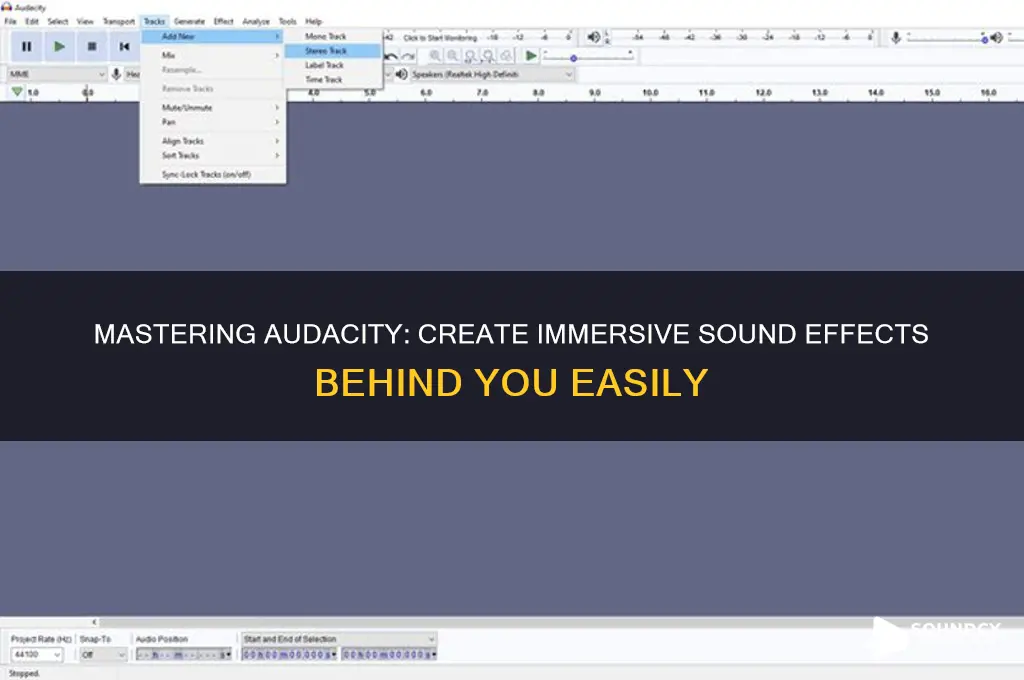Click the Audacity headphone logo icon

pos(7,7)
